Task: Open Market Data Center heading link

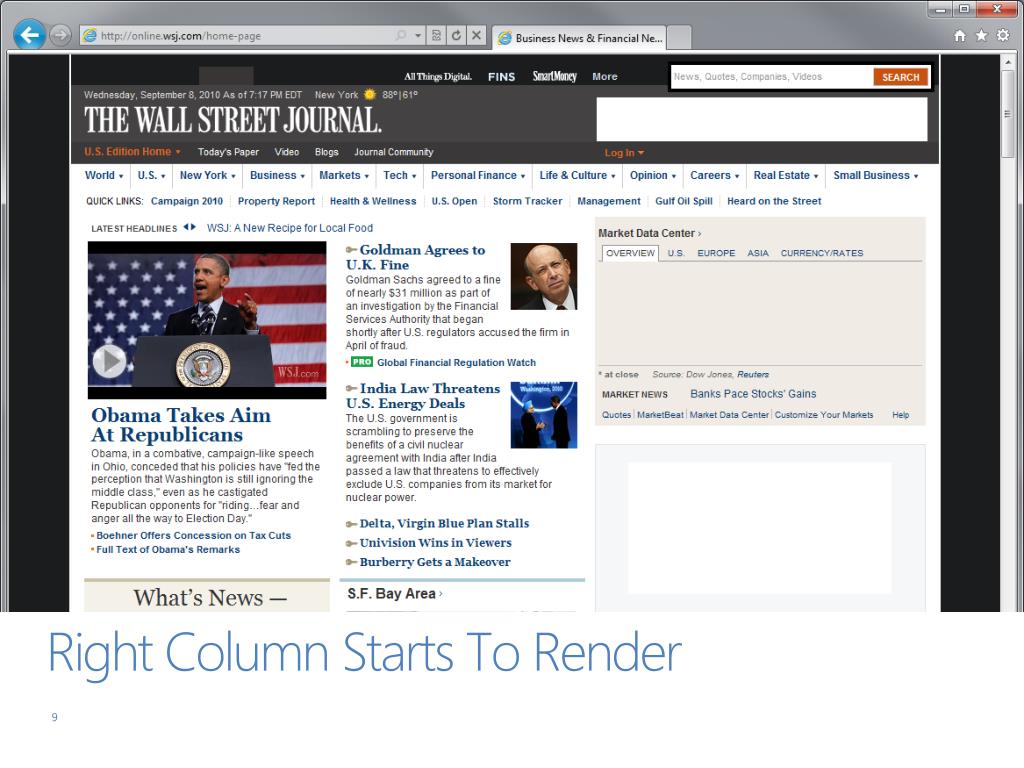Action: [649, 233]
